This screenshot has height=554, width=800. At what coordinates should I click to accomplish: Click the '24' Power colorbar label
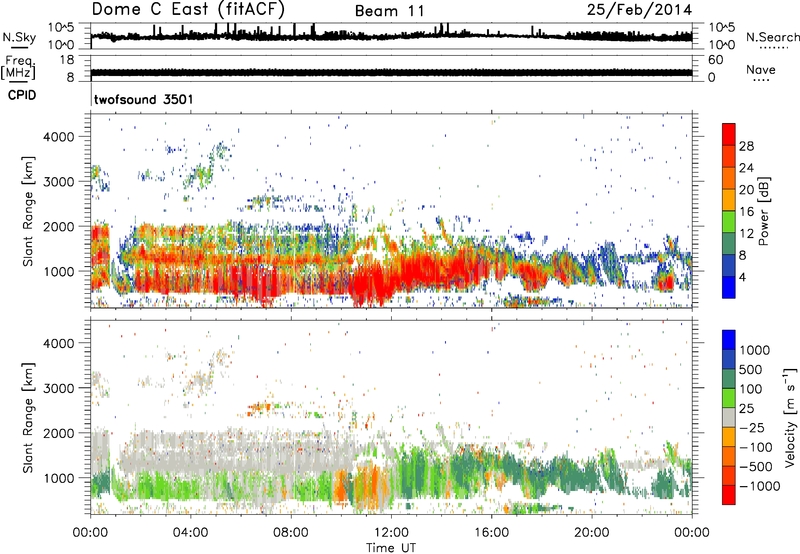coord(746,168)
